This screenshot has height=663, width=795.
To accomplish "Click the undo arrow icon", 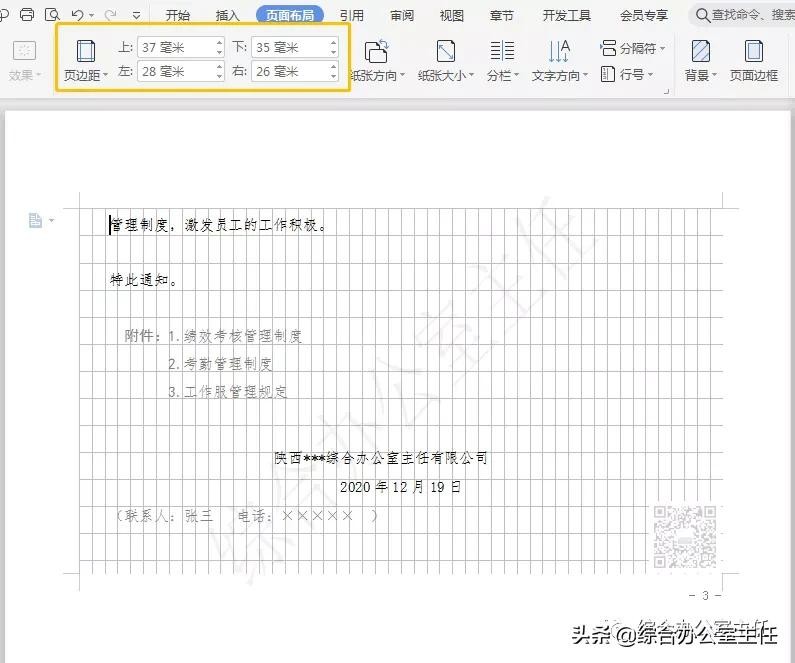I will pyautogui.click(x=78, y=15).
